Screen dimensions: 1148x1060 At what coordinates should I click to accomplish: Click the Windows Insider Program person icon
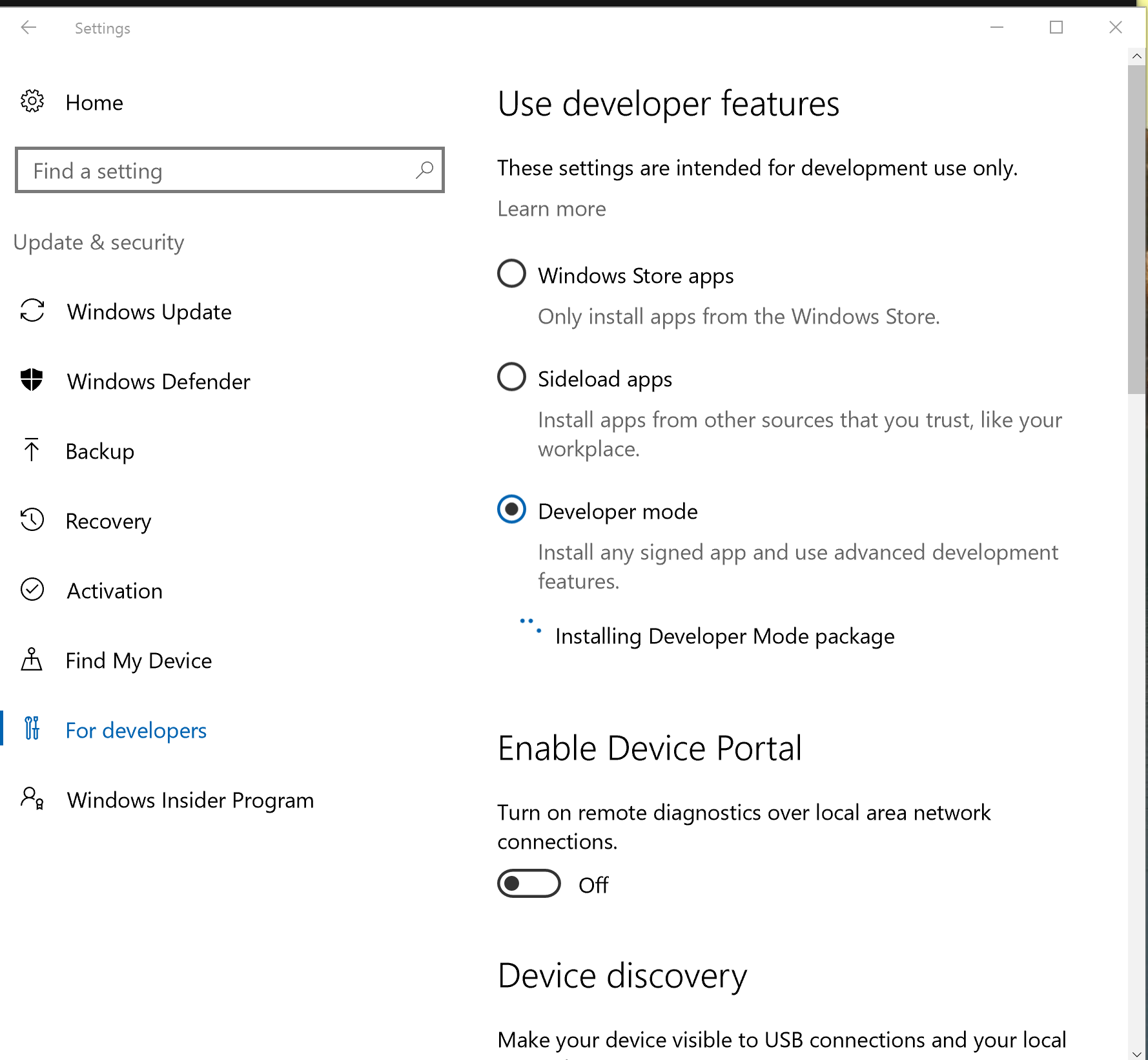point(32,799)
